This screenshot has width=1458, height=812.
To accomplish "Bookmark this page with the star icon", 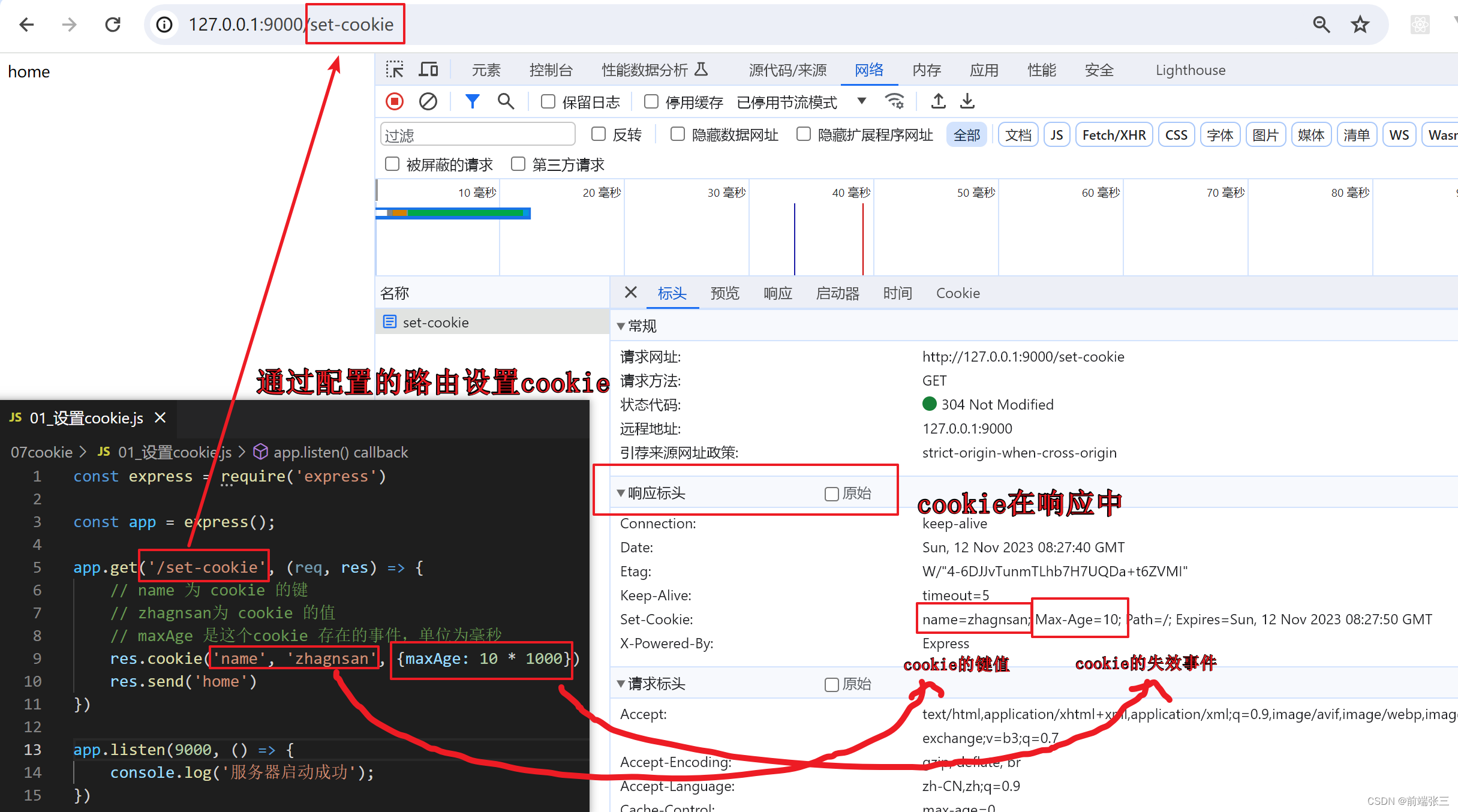I will coord(1360,25).
